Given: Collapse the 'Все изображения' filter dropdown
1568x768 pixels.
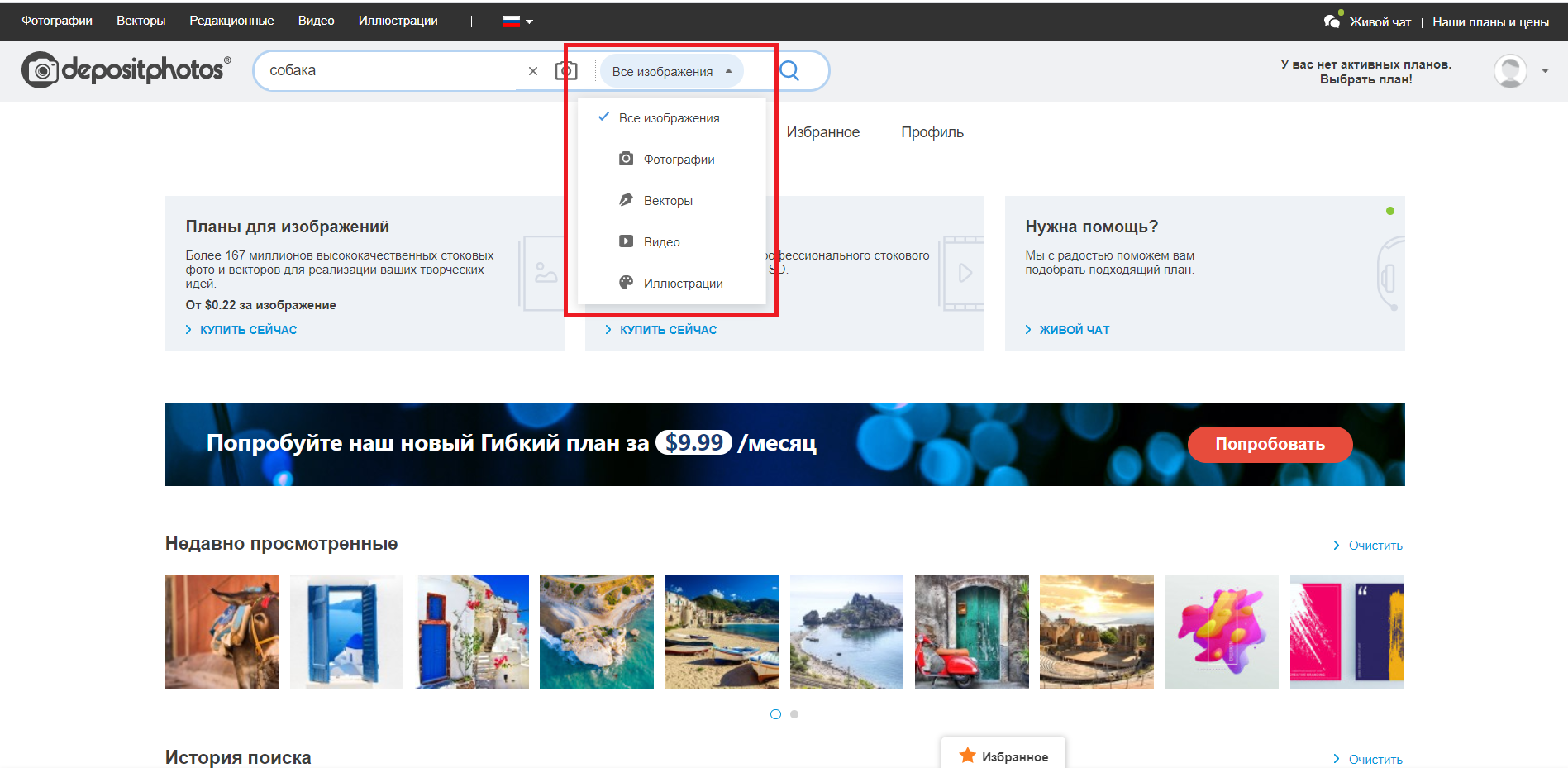Looking at the screenshot, I should coord(671,71).
